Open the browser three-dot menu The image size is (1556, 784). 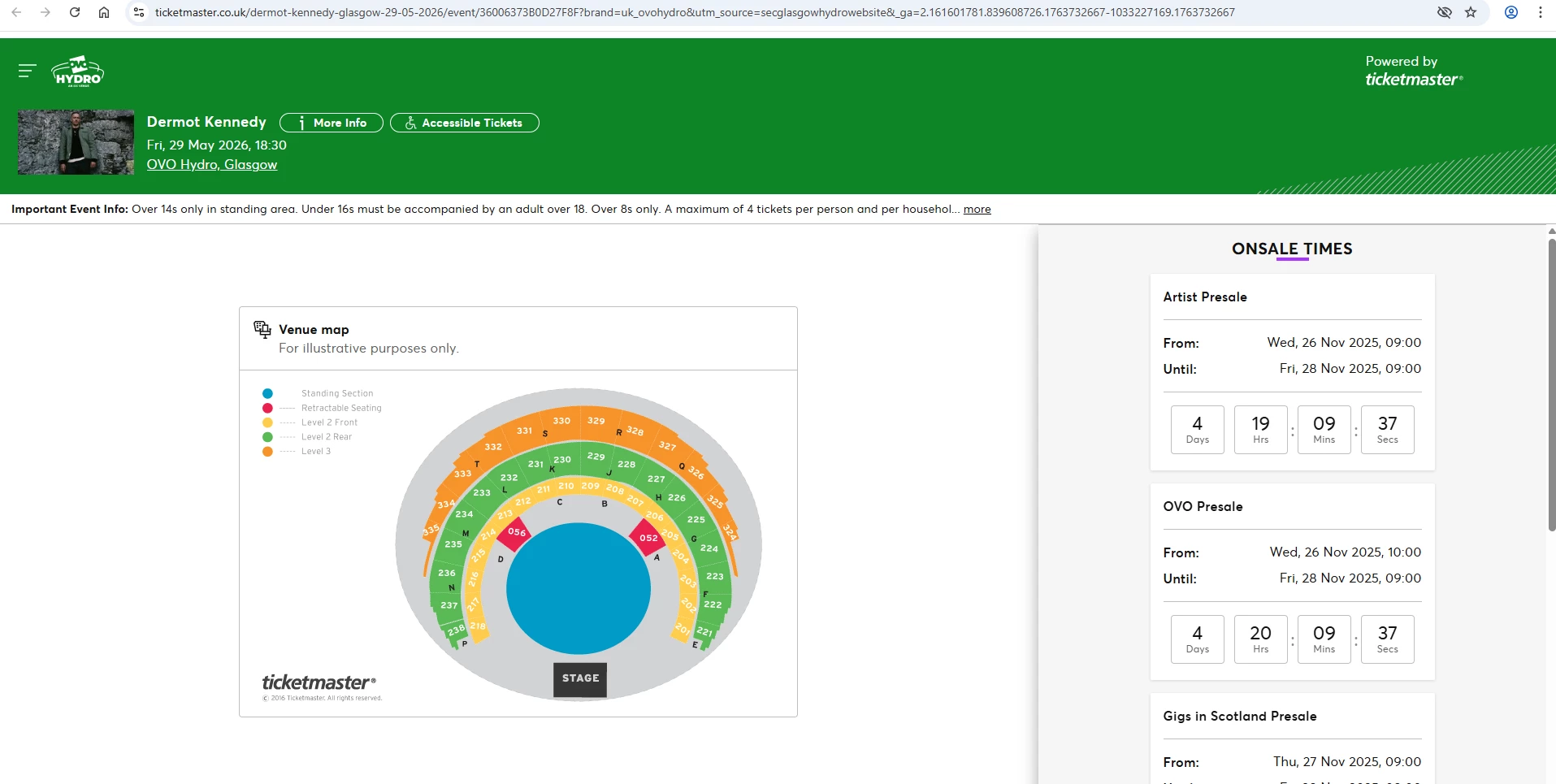click(x=1541, y=12)
